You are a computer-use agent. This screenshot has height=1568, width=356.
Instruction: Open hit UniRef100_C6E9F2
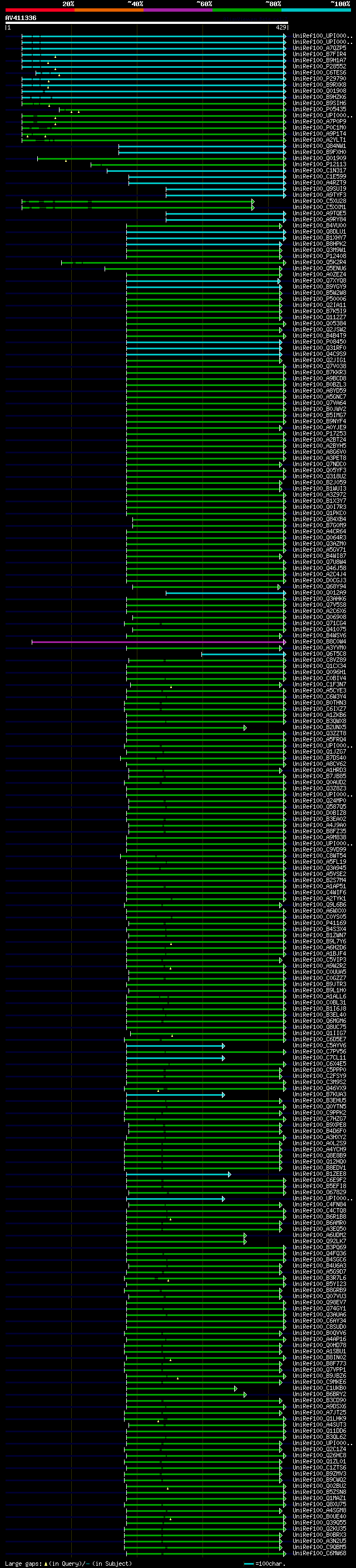[319, 1180]
